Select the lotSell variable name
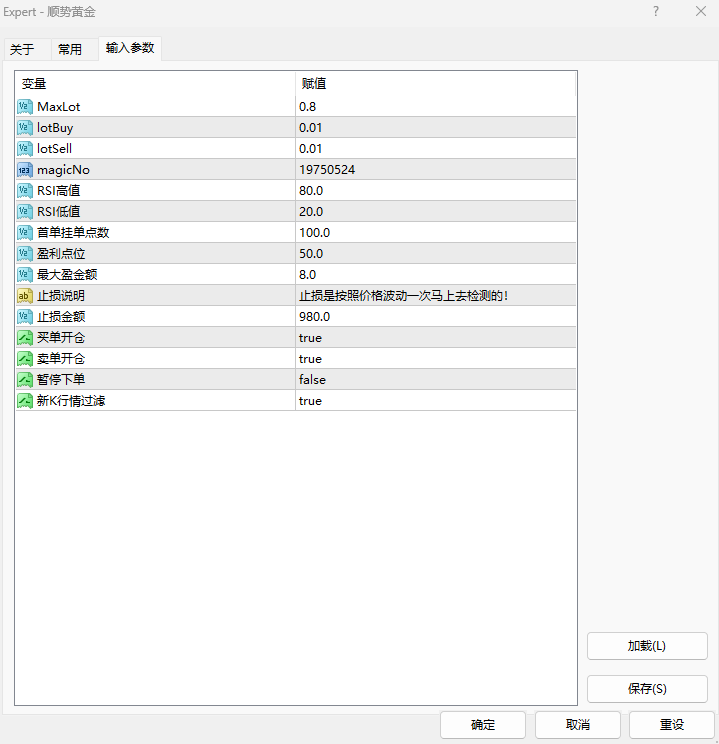The width and height of the screenshot is (719, 744). click(x=55, y=149)
